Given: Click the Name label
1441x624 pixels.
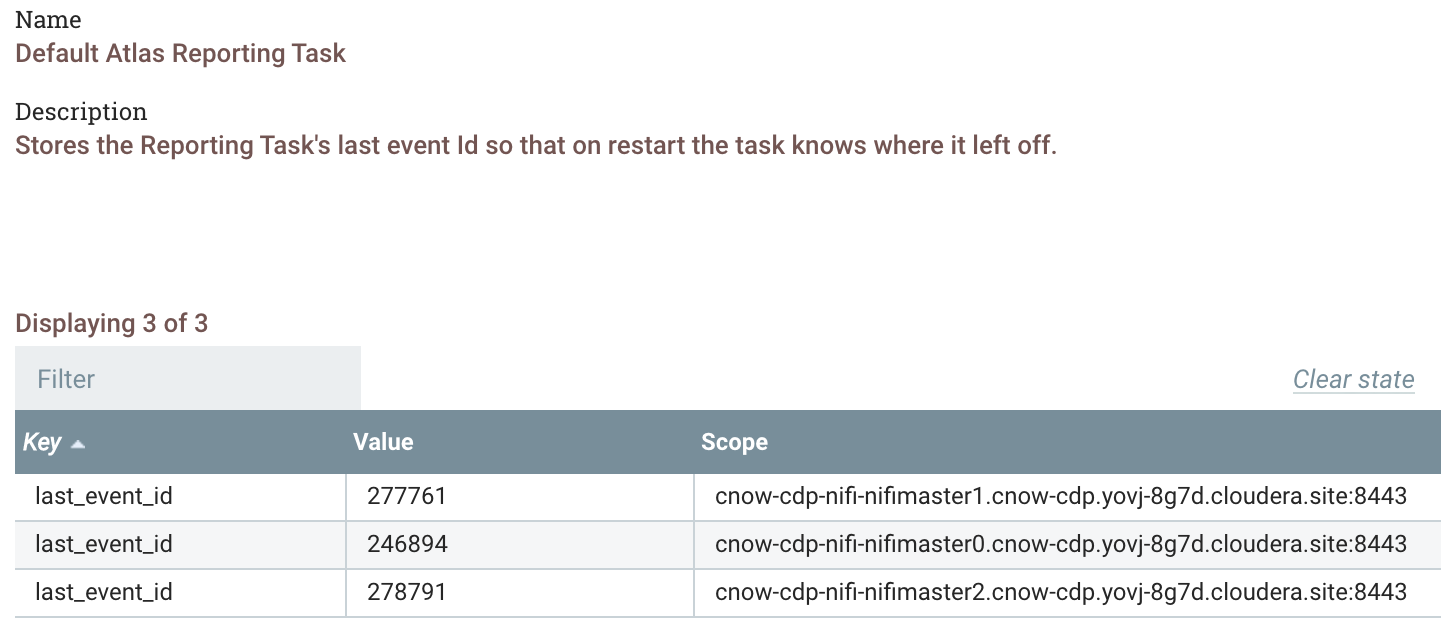Looking at the screenshot, I should coord(49,19).
